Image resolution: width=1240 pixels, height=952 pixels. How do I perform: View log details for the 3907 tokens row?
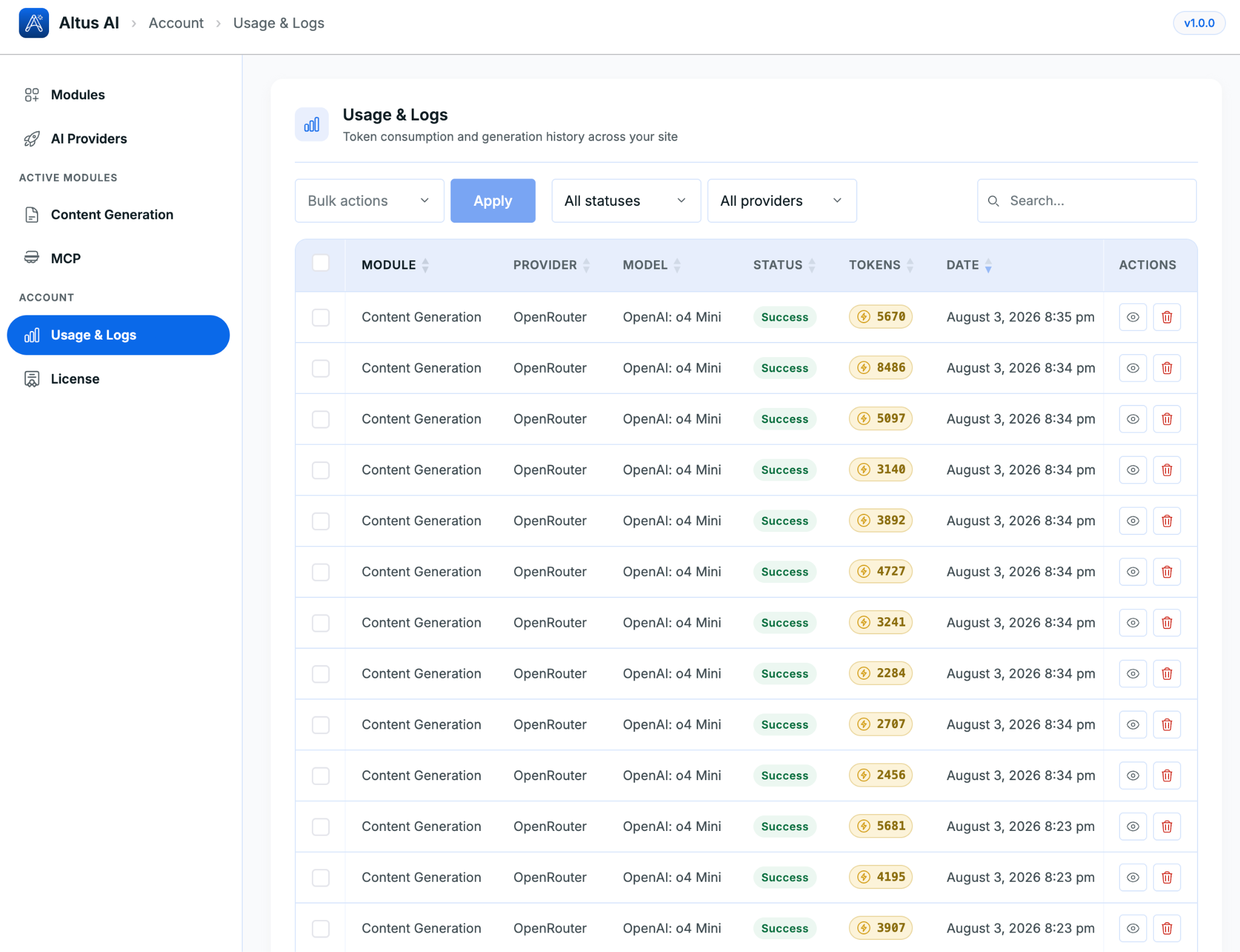coord(1133,928)
